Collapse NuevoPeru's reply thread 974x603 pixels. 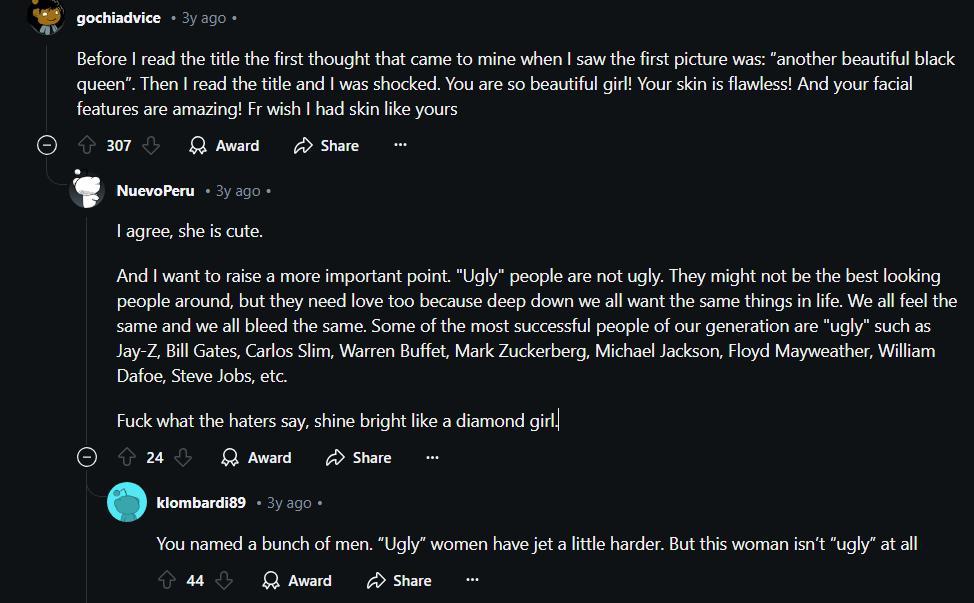coord(87,458)
